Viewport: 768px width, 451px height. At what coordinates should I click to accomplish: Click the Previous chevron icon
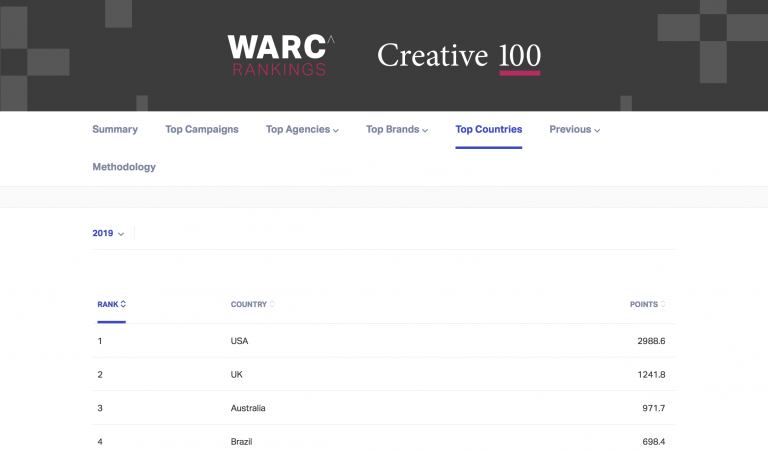597,130
